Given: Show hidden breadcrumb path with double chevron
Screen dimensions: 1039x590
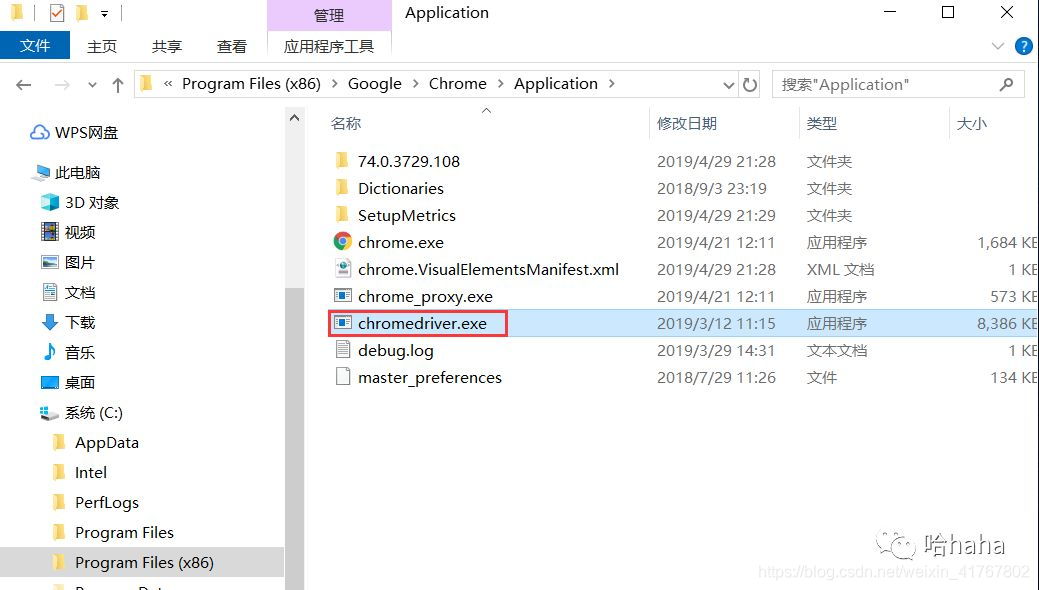Looking at the screenshot, I should coord(168,84).
